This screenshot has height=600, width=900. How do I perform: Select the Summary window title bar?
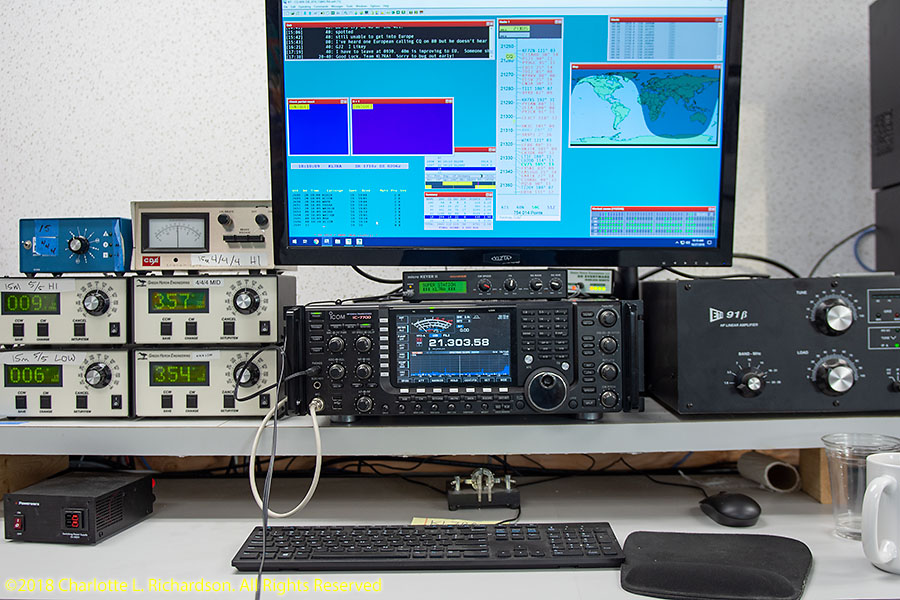(458, 194)
